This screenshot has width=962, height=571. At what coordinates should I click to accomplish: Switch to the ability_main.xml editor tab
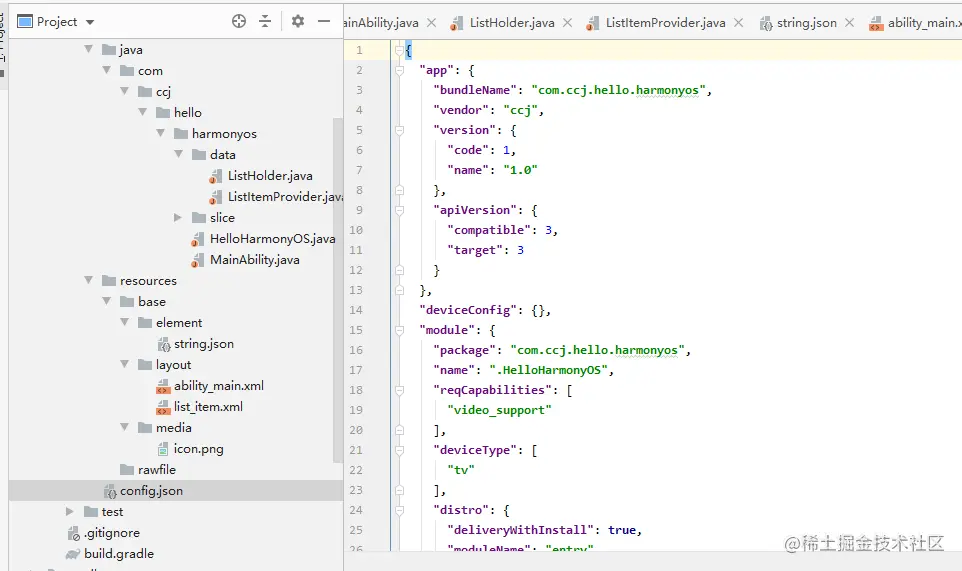[924, 23]
